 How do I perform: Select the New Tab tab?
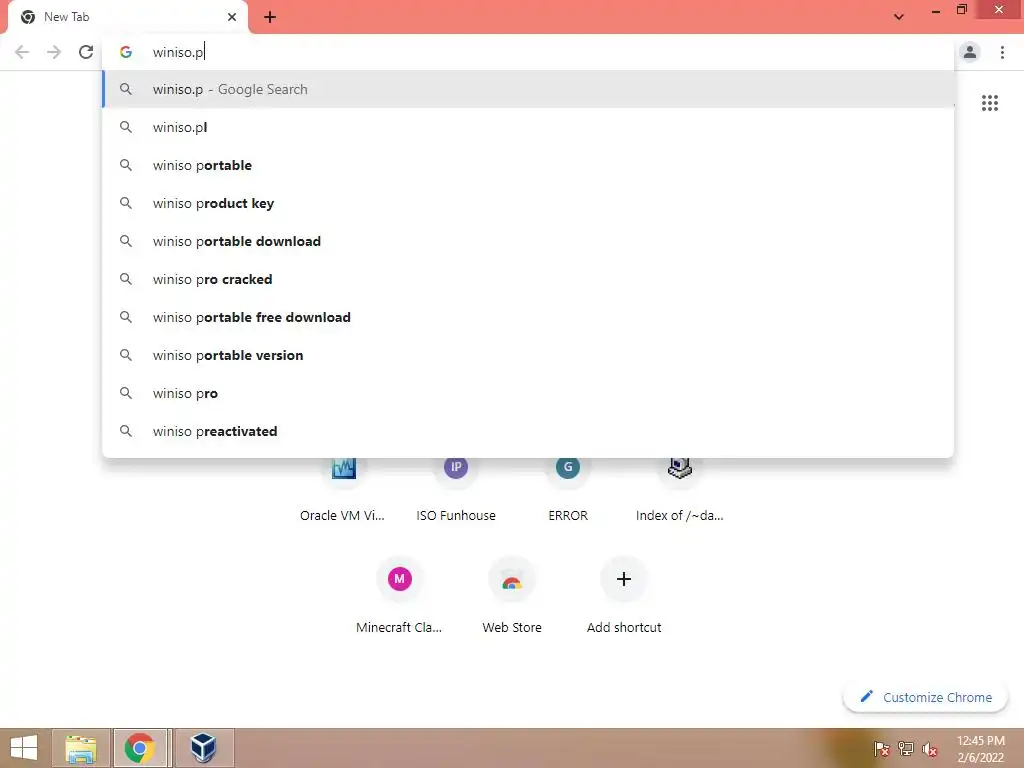click(x=127, y=18)
